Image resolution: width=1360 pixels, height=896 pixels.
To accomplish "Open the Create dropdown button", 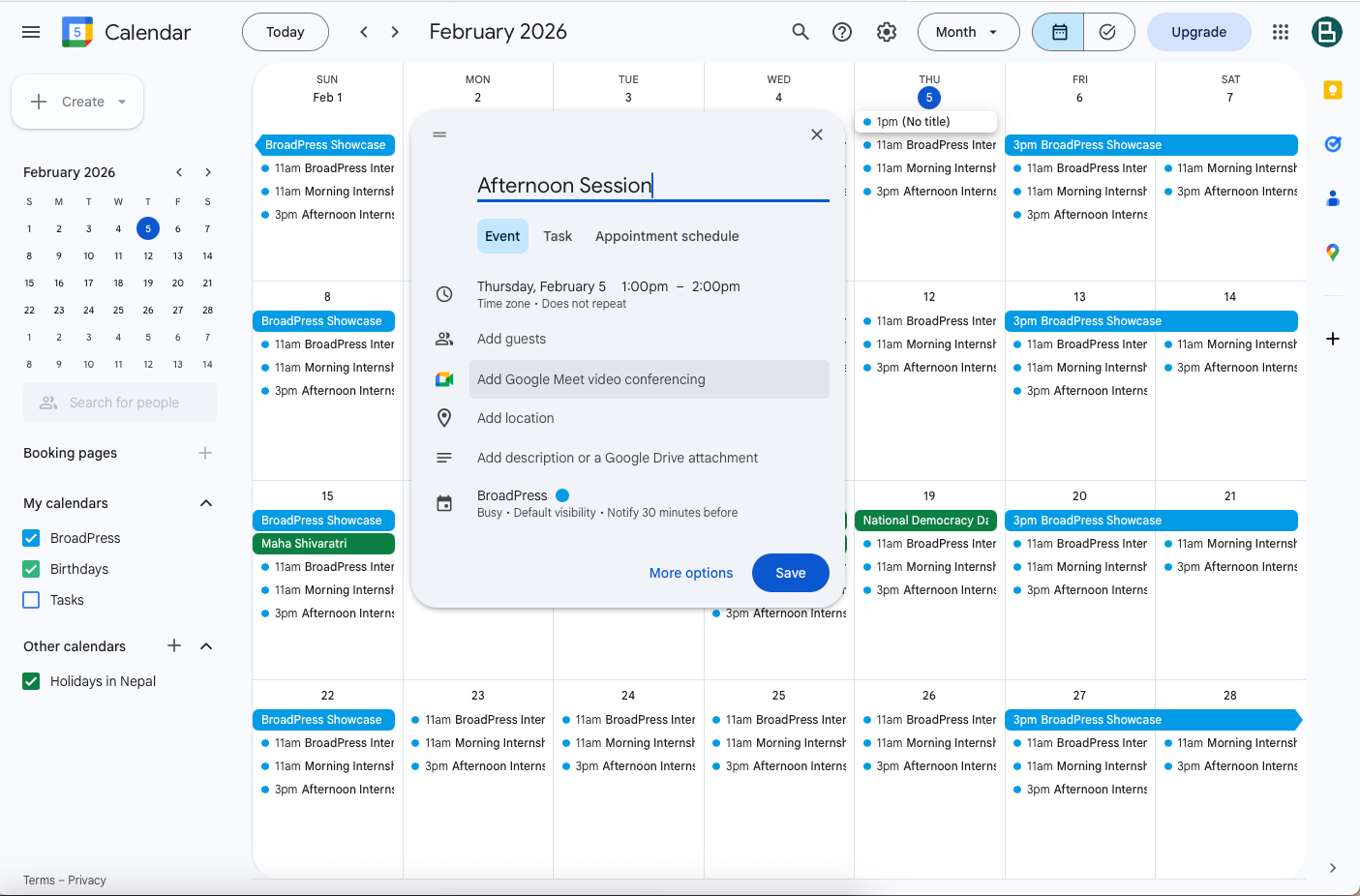I will point(77,102).
